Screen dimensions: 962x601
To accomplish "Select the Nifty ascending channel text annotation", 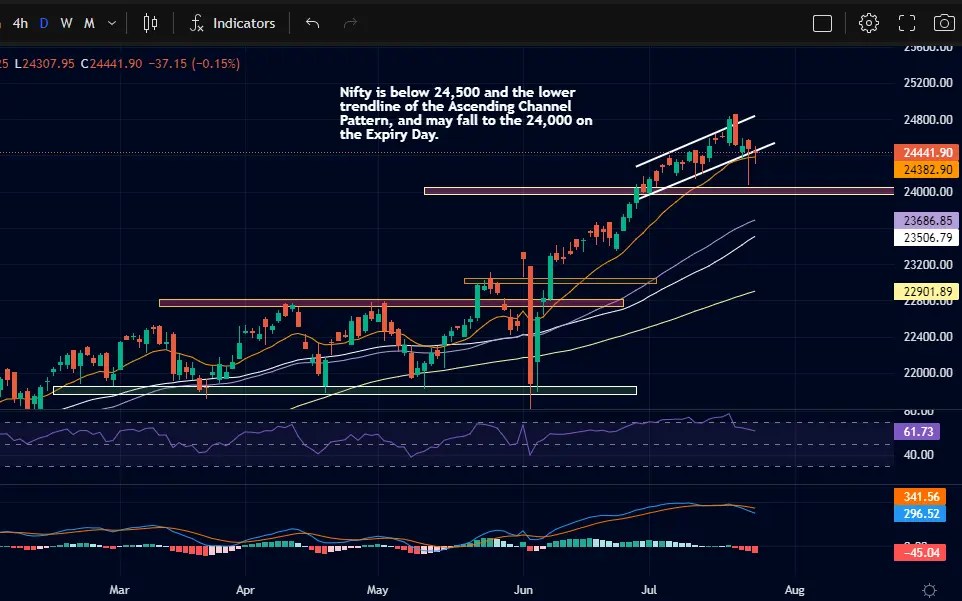I will click(466, 113).
